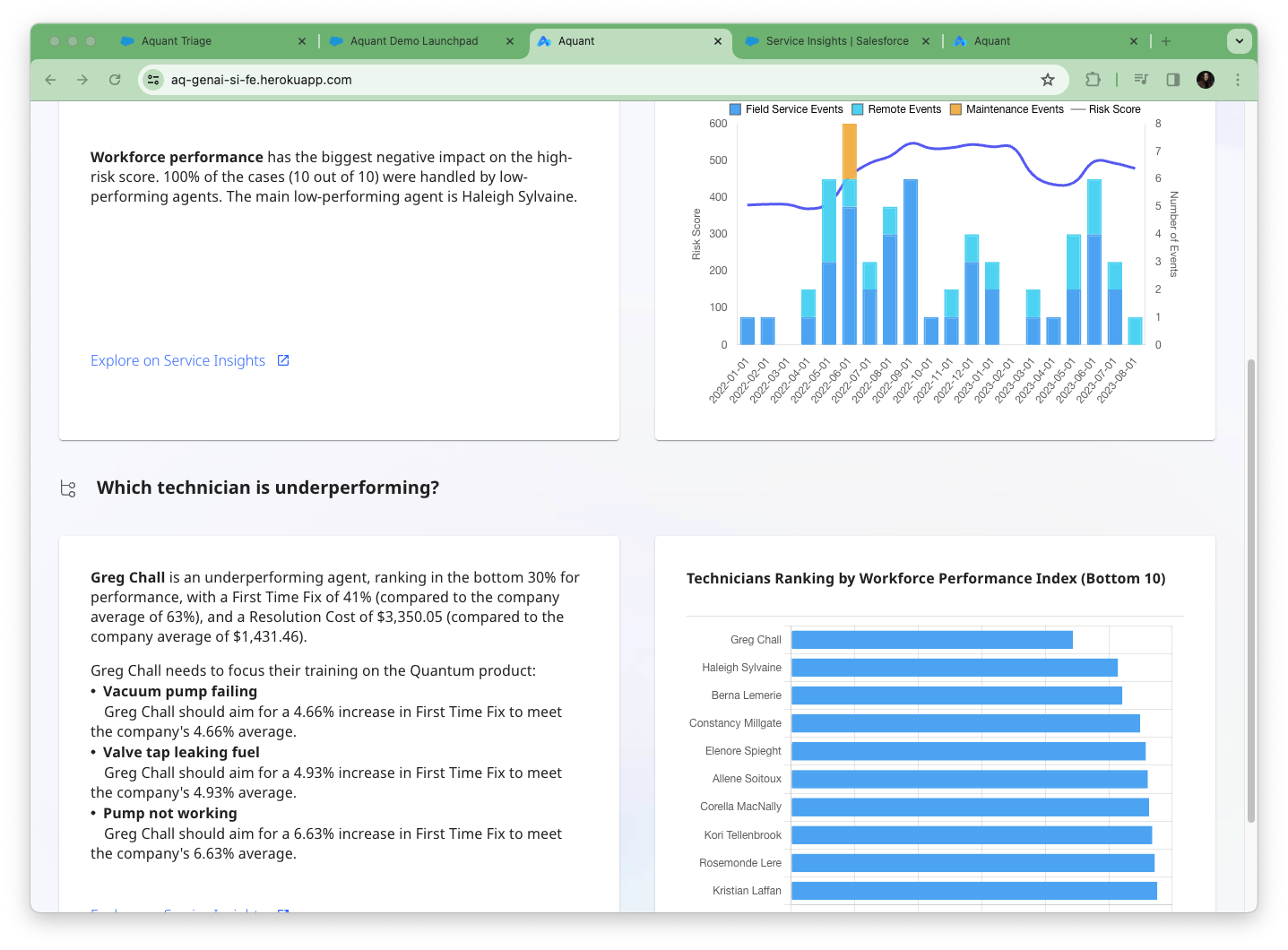Click the site information icon in address bar
Image resolution: width=1288 pixels, height=950 pixels.
coord(153,80)
